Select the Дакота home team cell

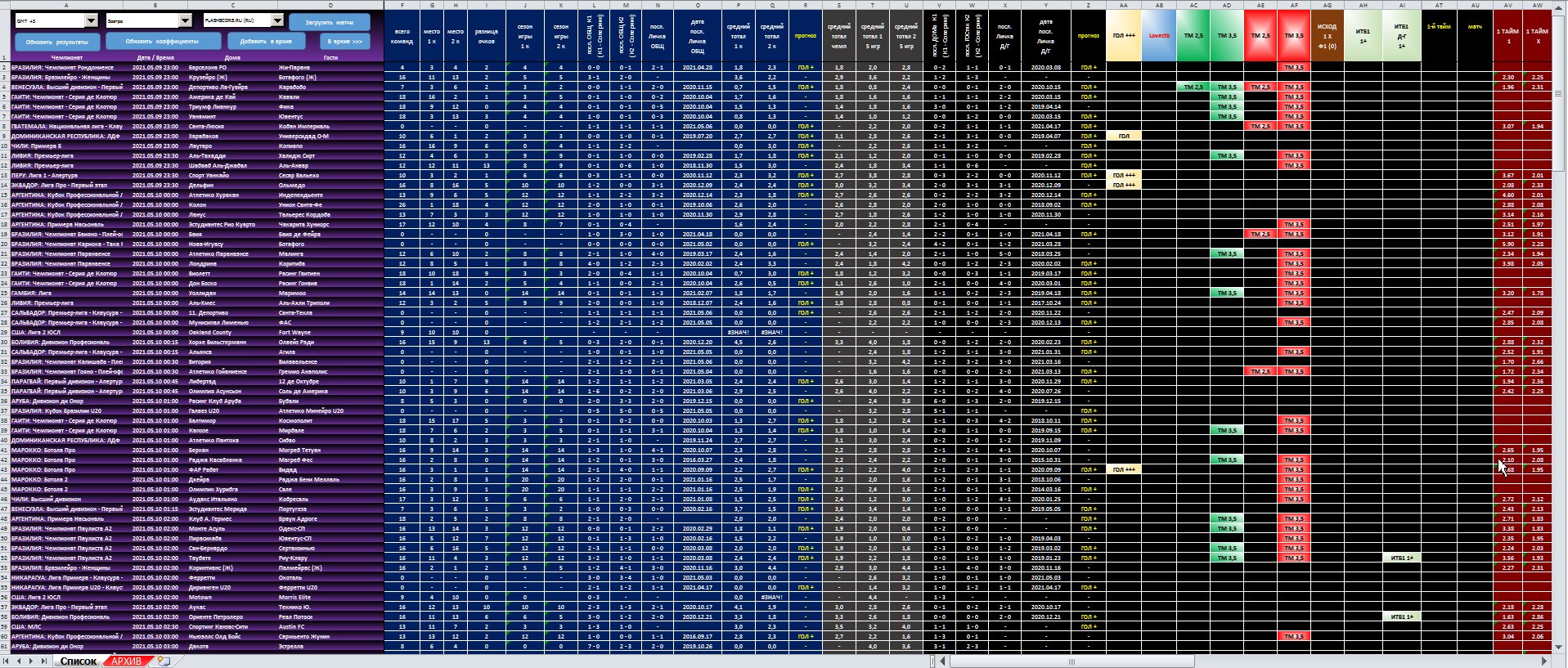pos(232,646)
